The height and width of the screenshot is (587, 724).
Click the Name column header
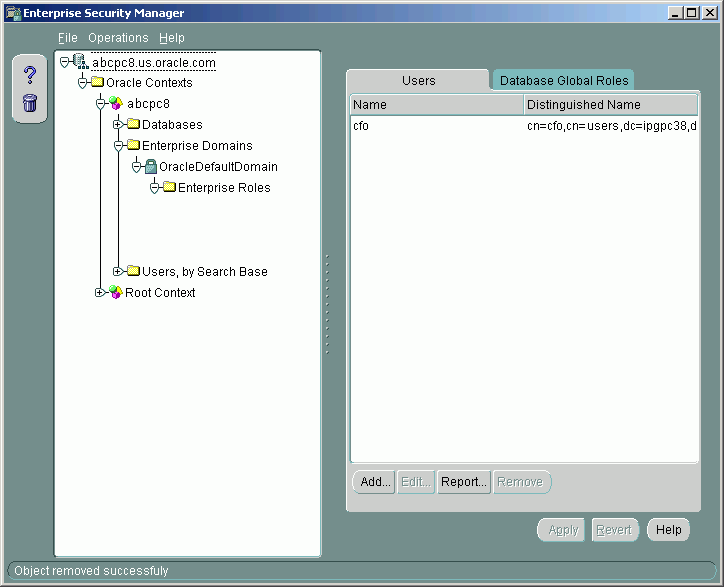pos(437,105)
